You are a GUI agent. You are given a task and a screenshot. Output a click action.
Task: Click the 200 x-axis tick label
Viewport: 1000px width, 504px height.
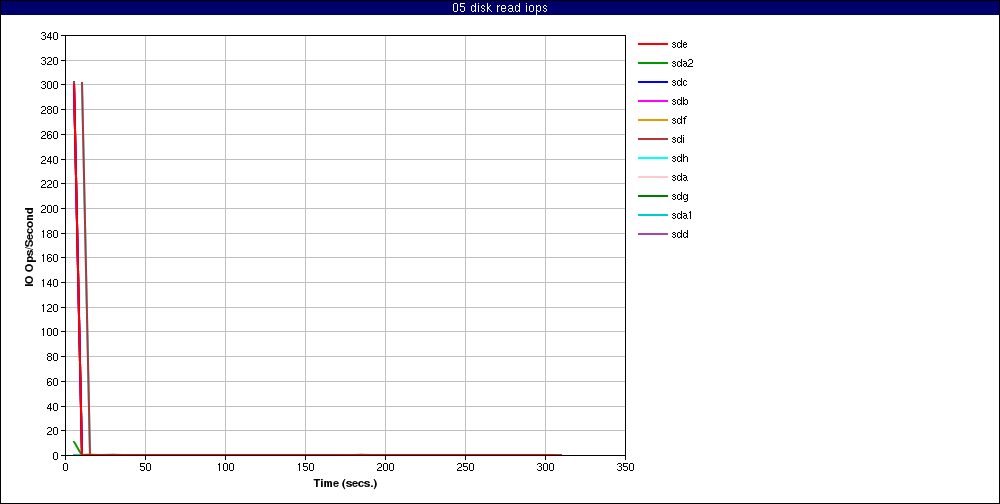coord(385,468)
